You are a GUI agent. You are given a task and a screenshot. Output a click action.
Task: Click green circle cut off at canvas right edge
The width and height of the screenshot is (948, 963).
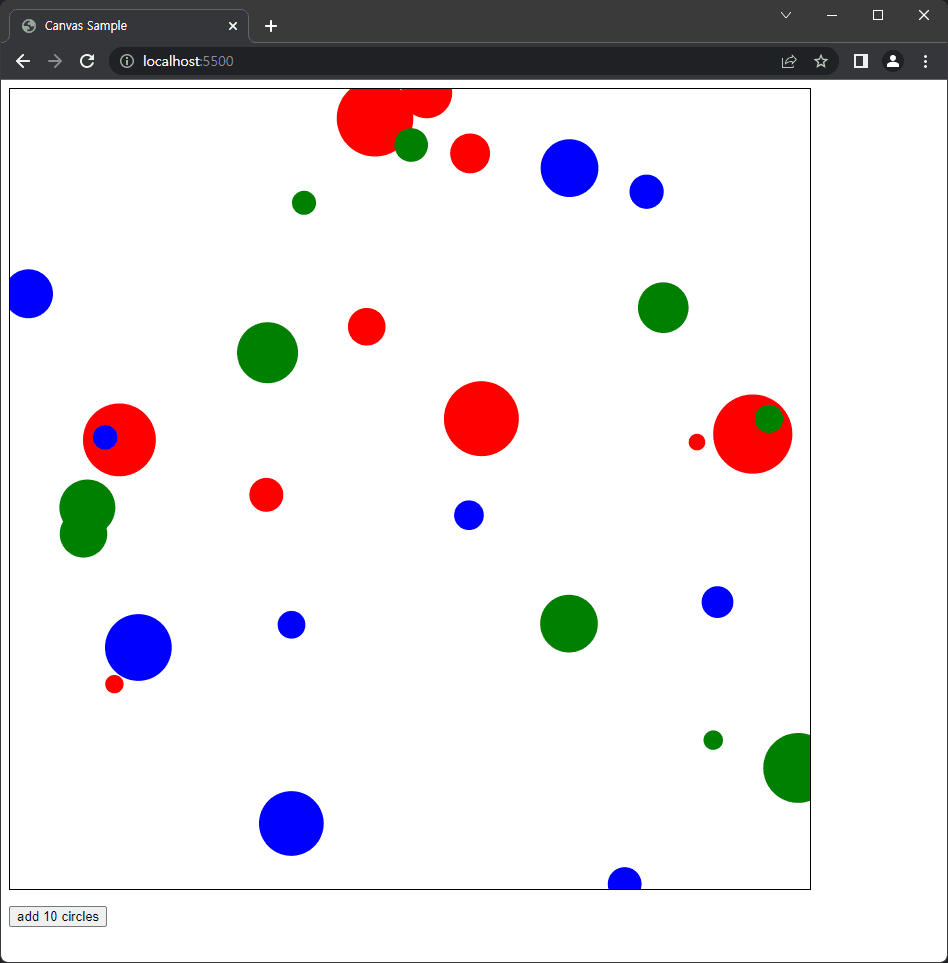792,768
